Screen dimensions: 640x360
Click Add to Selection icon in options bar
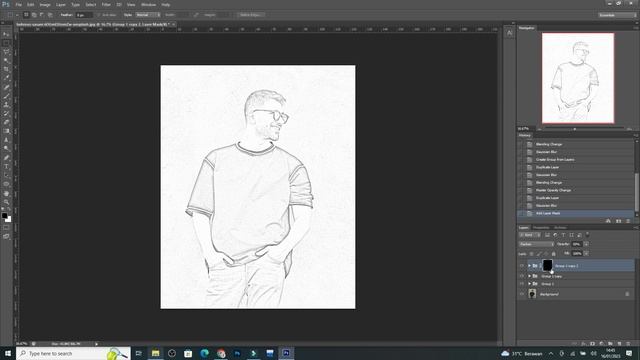(34, 15)
